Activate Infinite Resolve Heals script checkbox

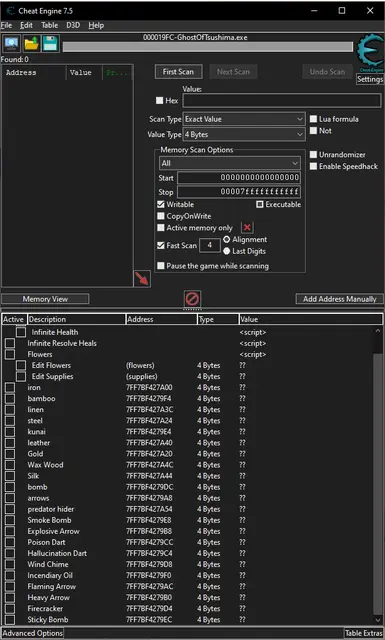[x=10, y=343]
